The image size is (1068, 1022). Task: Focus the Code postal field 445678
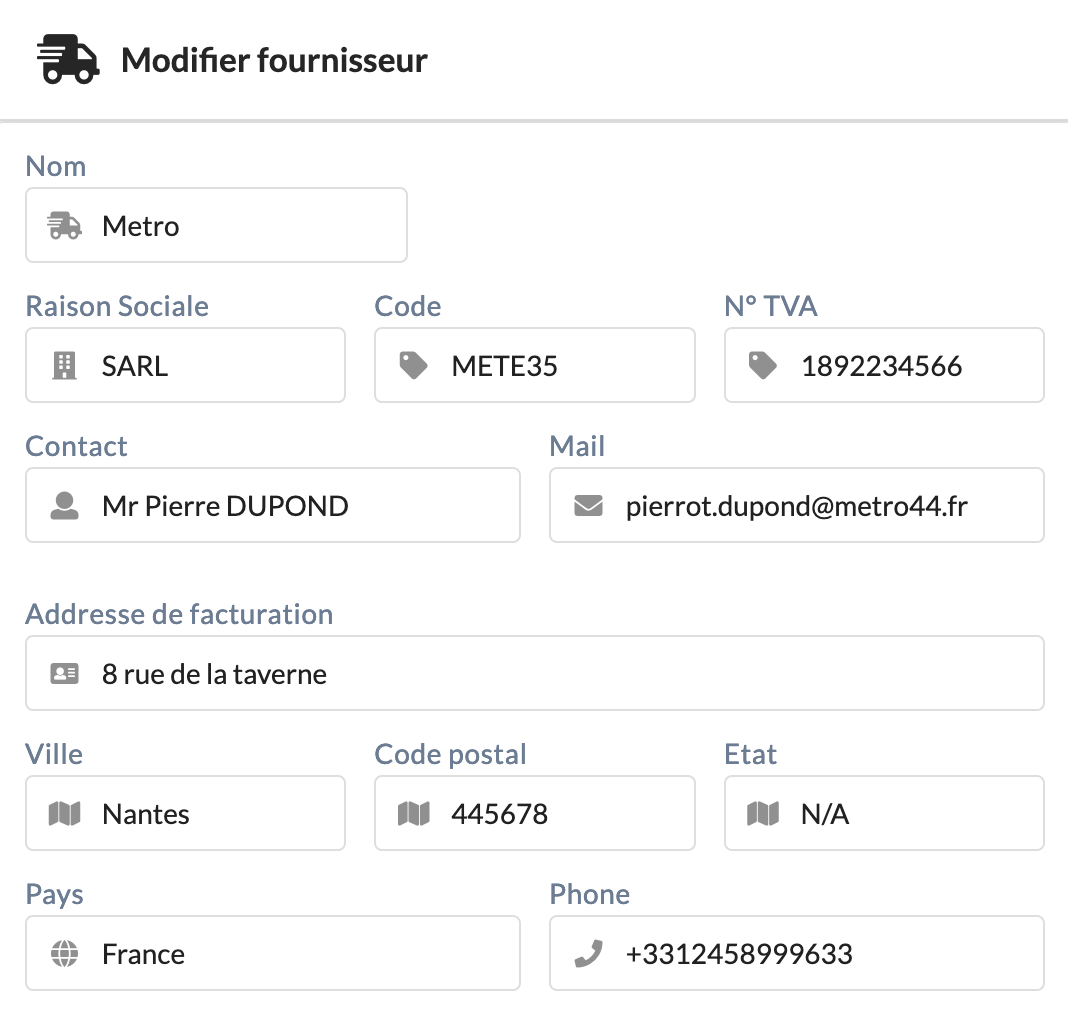(535, 814)
